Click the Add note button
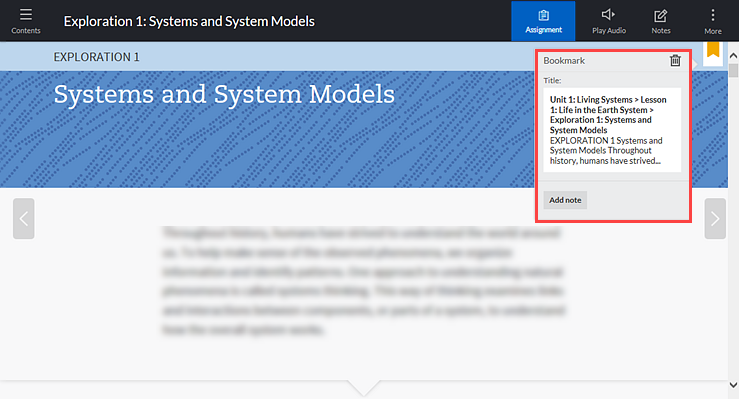The width and height of the screenshot is (739, 399). [x=565, y=200]
